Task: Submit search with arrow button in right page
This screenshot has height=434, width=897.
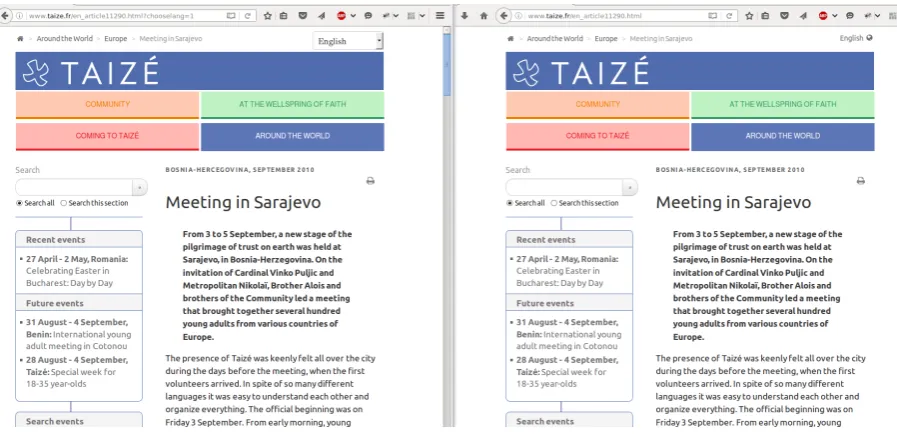Action: click(x=630, y=188)
